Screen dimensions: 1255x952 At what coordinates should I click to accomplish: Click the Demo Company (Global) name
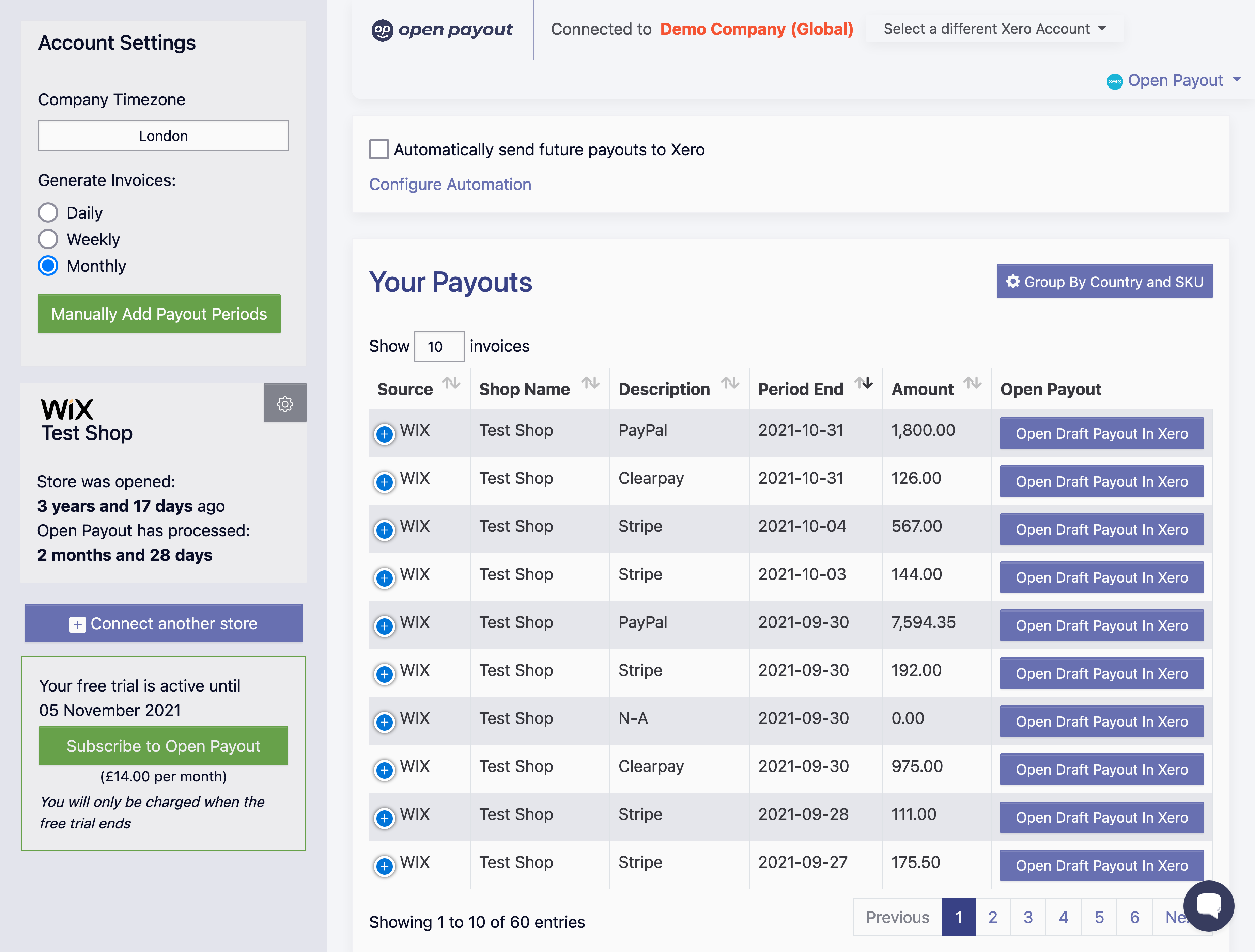756,29
